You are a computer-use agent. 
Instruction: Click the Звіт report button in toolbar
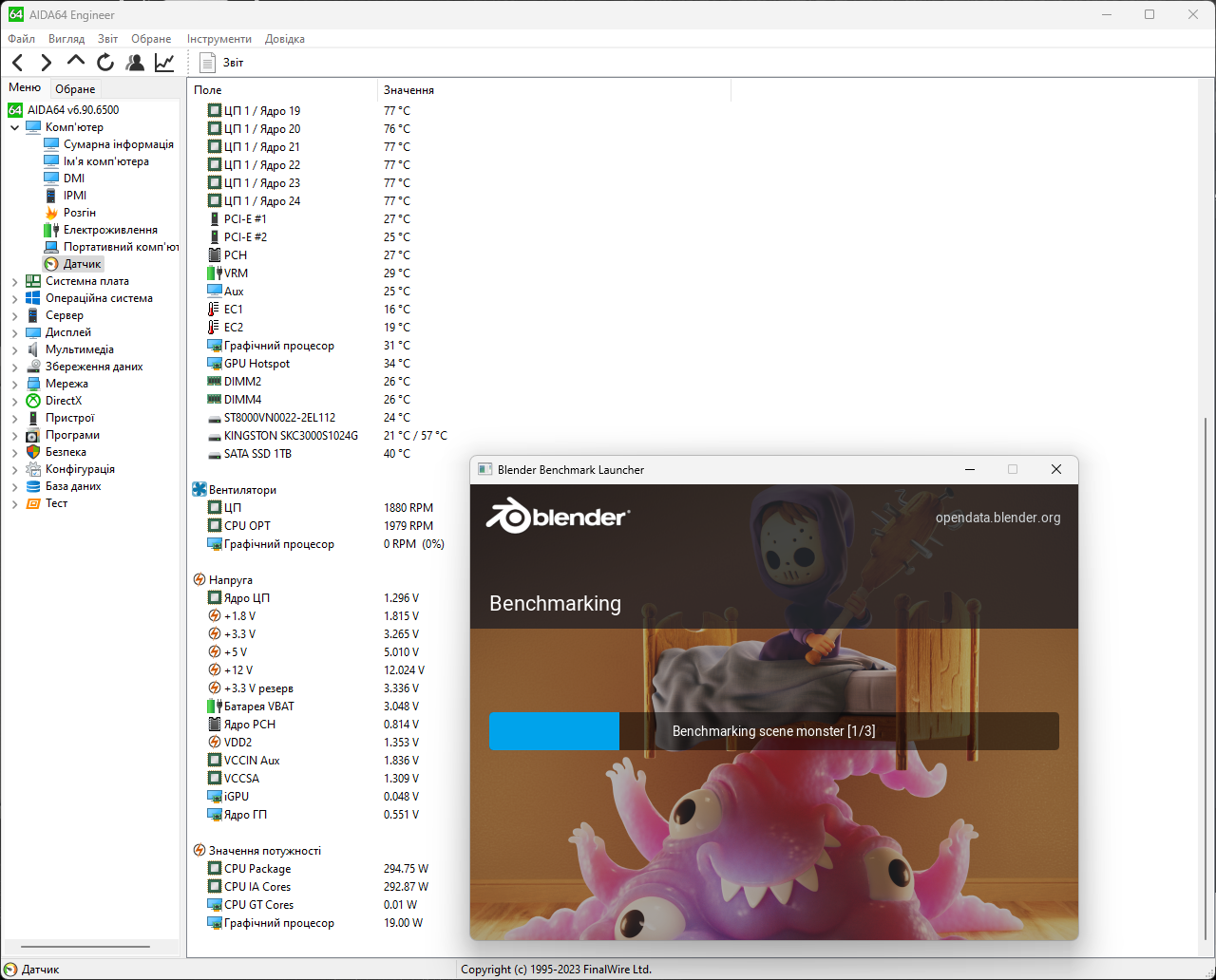coord(221,63)
